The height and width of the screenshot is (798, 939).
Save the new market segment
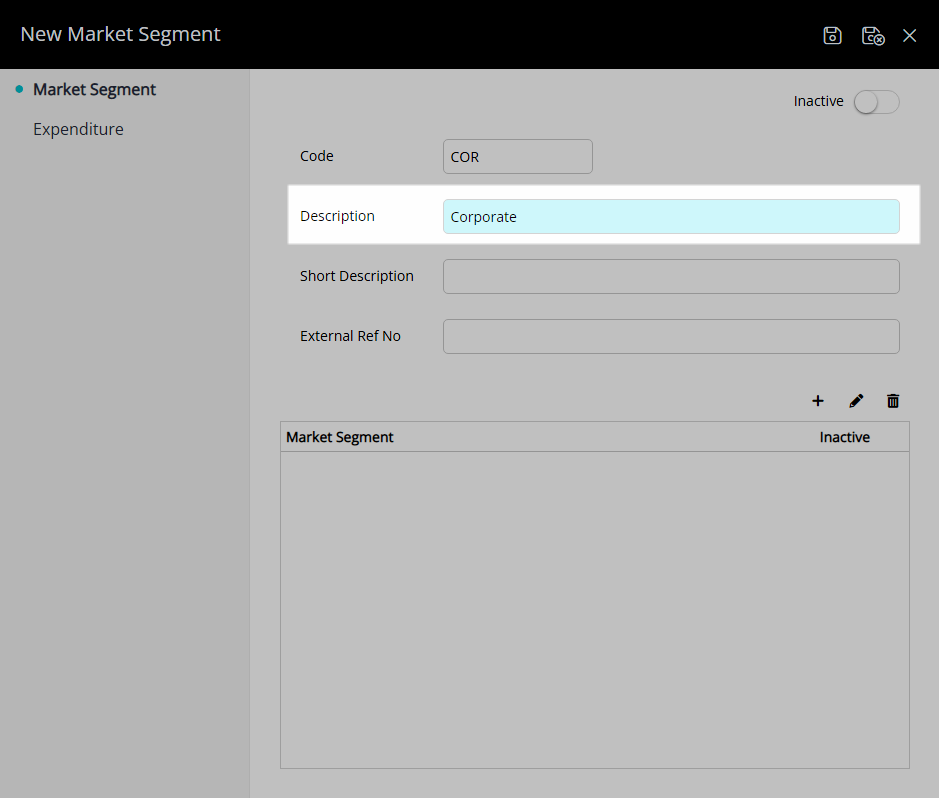click(x=832, y=36)
